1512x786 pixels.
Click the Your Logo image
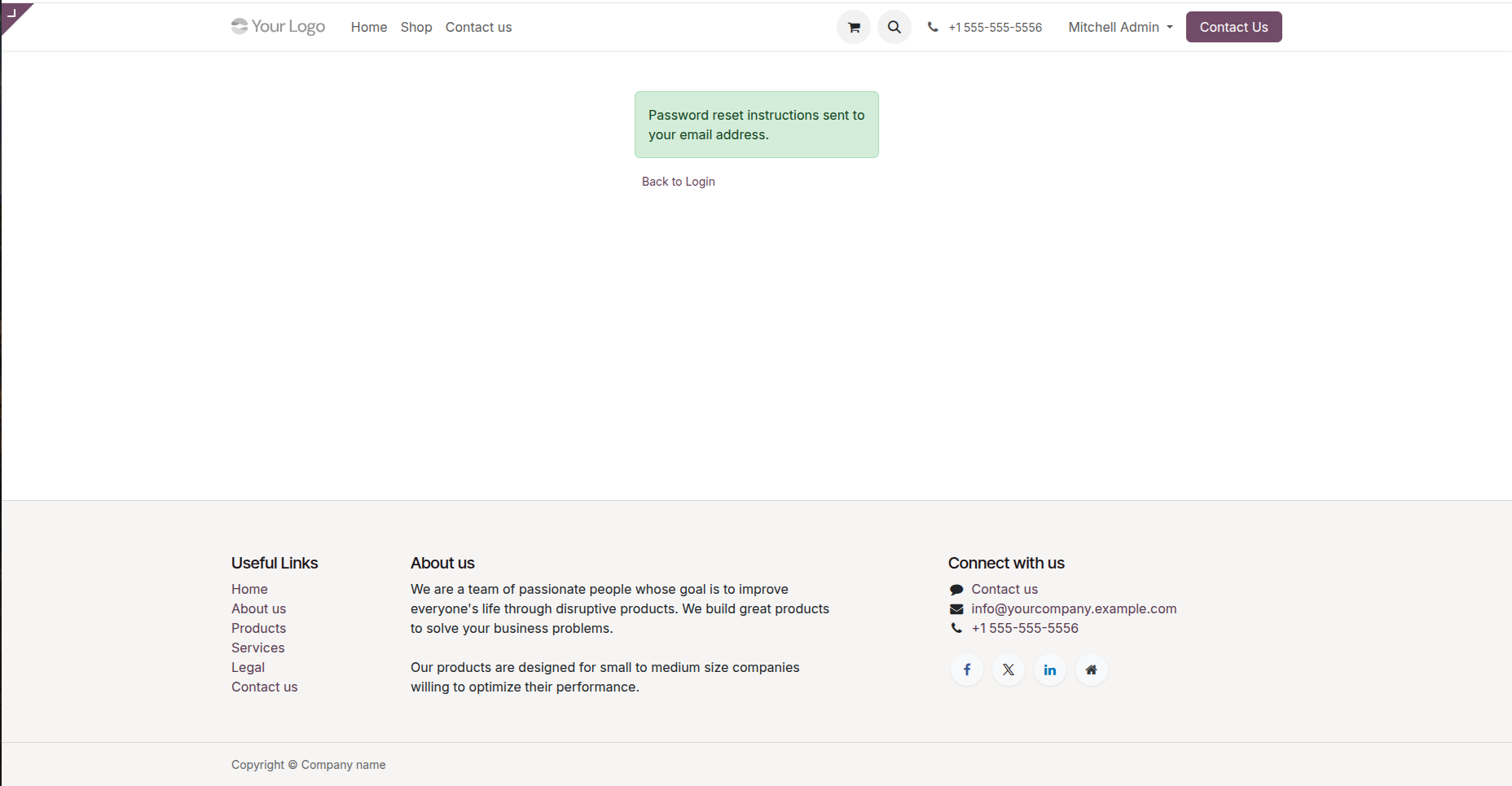[278, 27]
